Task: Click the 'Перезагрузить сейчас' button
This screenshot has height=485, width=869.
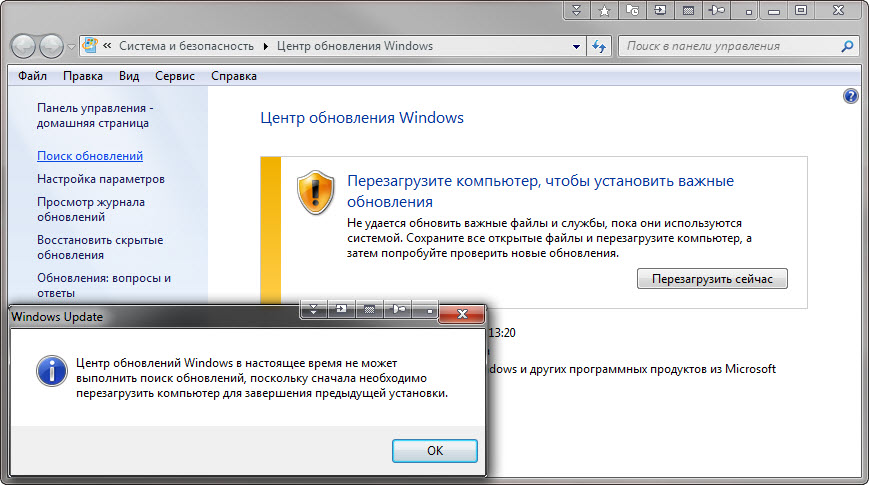Action: (712, 279)
